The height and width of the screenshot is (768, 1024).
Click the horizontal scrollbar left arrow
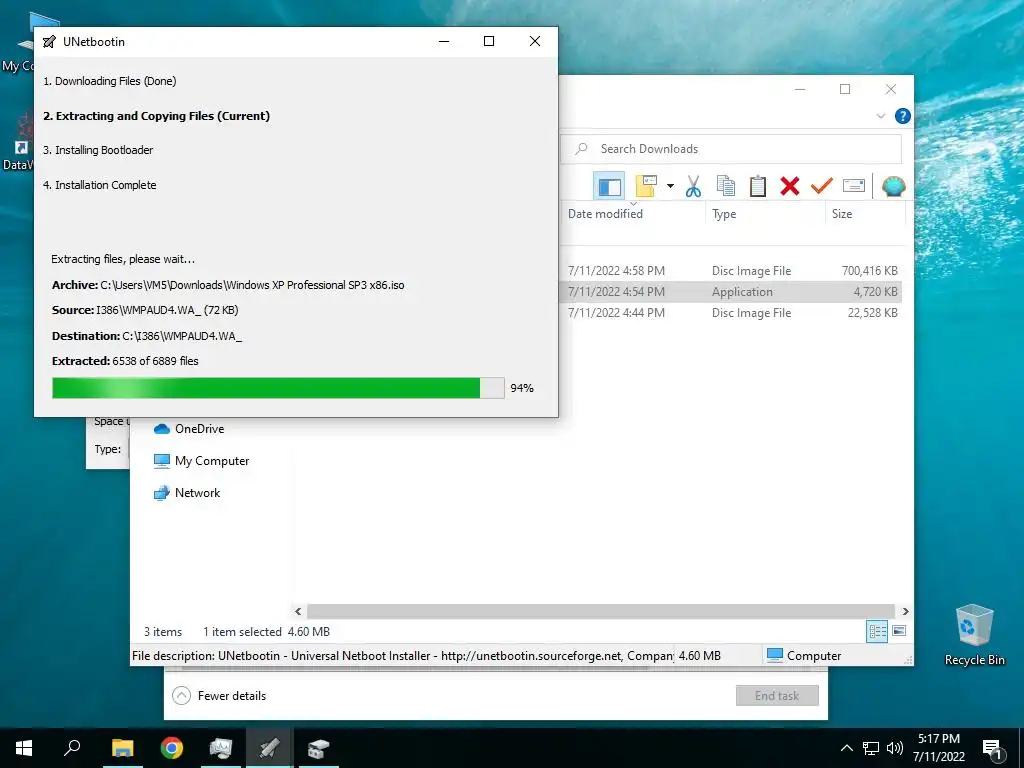point(298,611)
